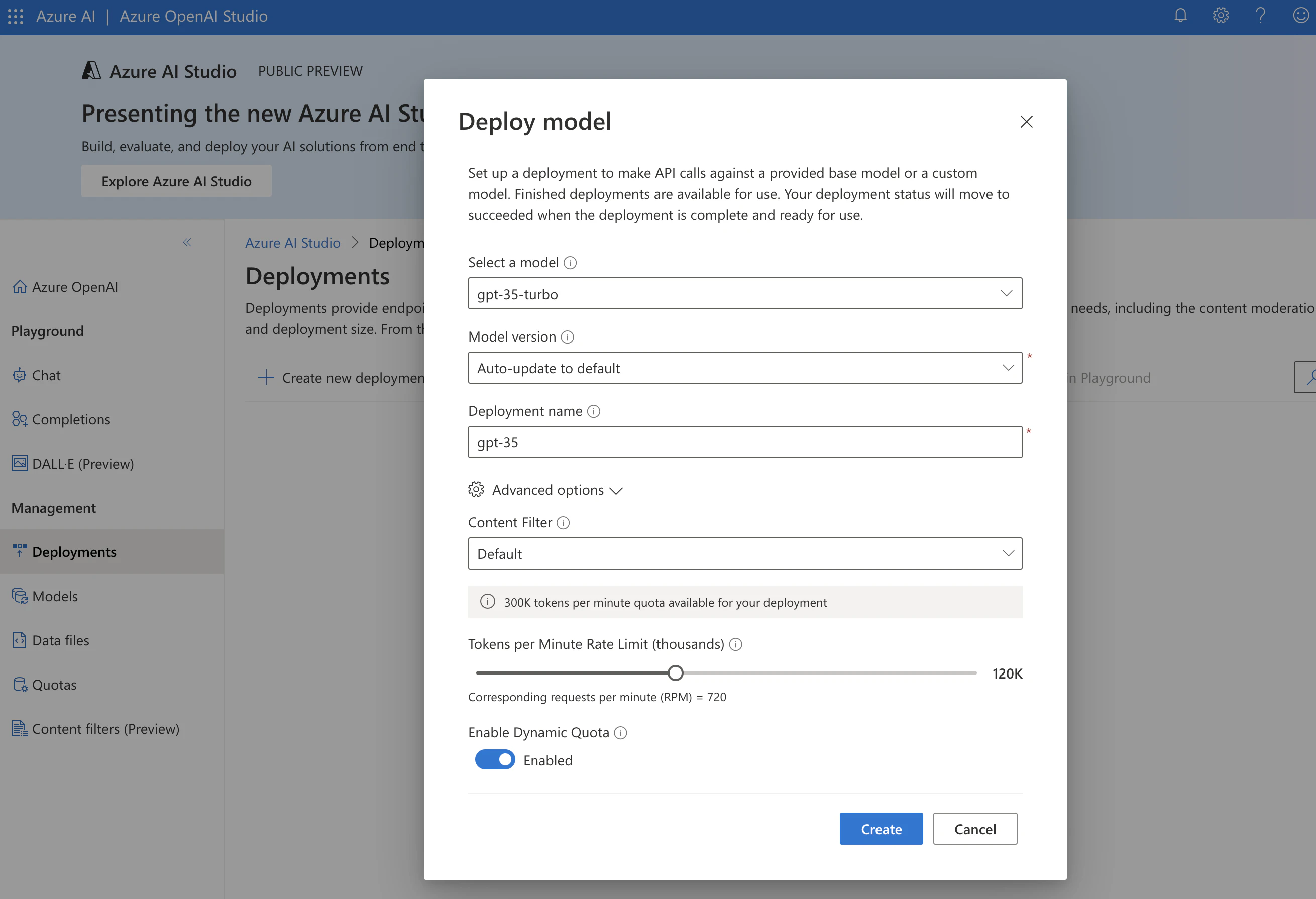The image size is (1316, 899).
Task: Click the Deployments icon in sidebar
Action: [x=20, y=551]
